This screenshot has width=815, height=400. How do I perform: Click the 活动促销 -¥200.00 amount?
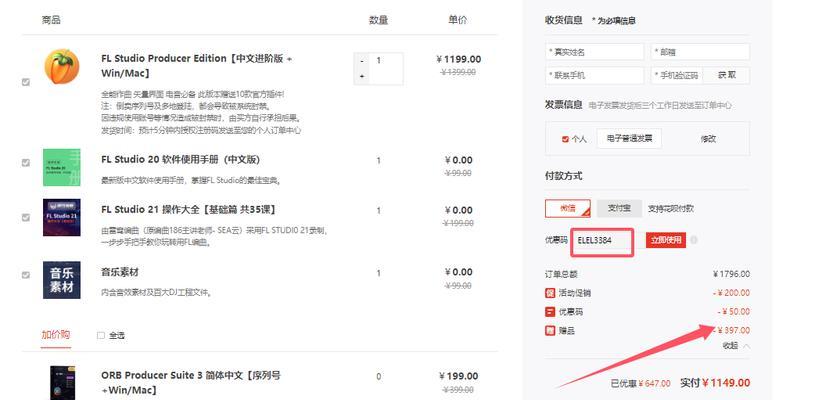coord(733,293)
